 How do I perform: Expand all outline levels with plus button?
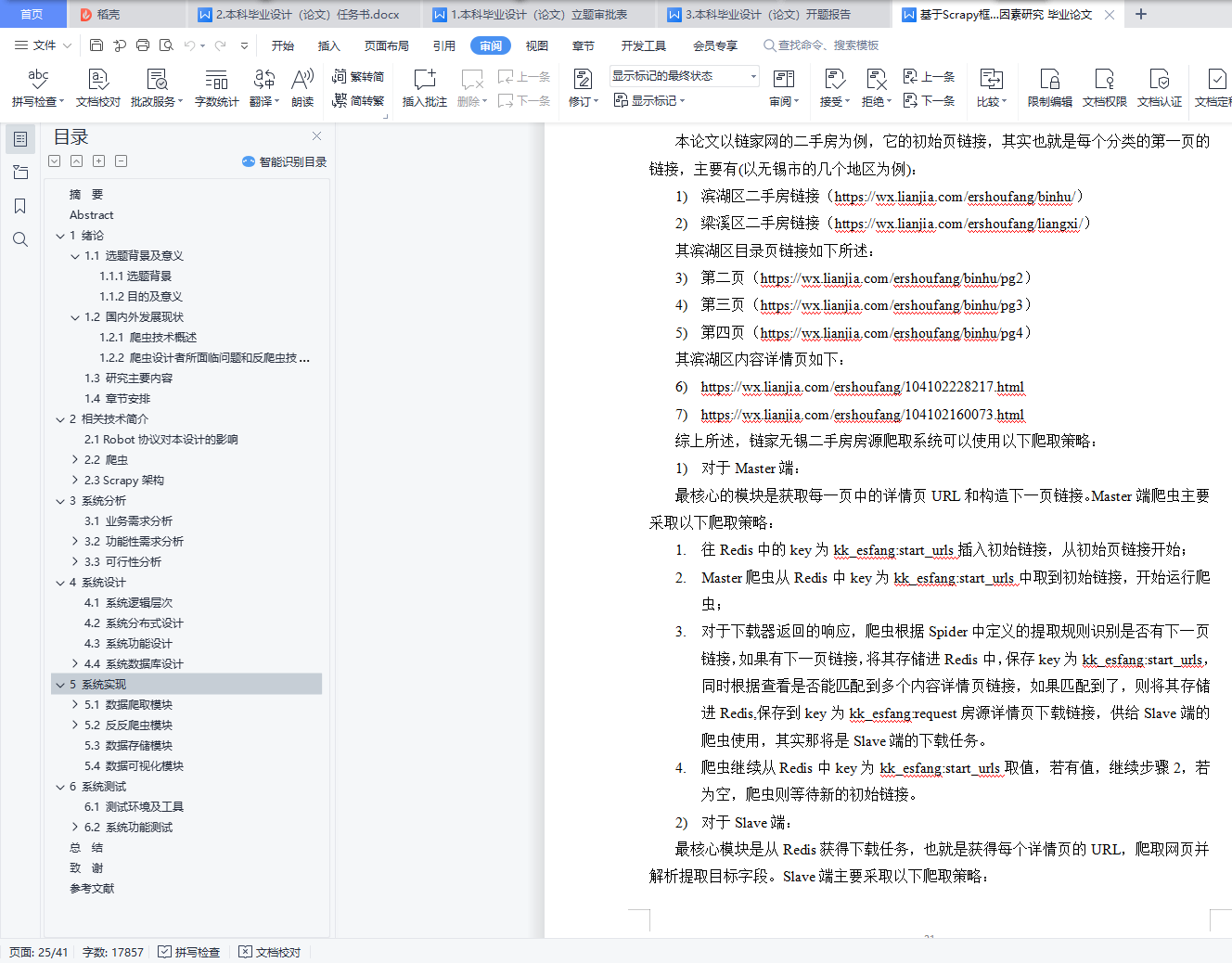click(98, 161)
